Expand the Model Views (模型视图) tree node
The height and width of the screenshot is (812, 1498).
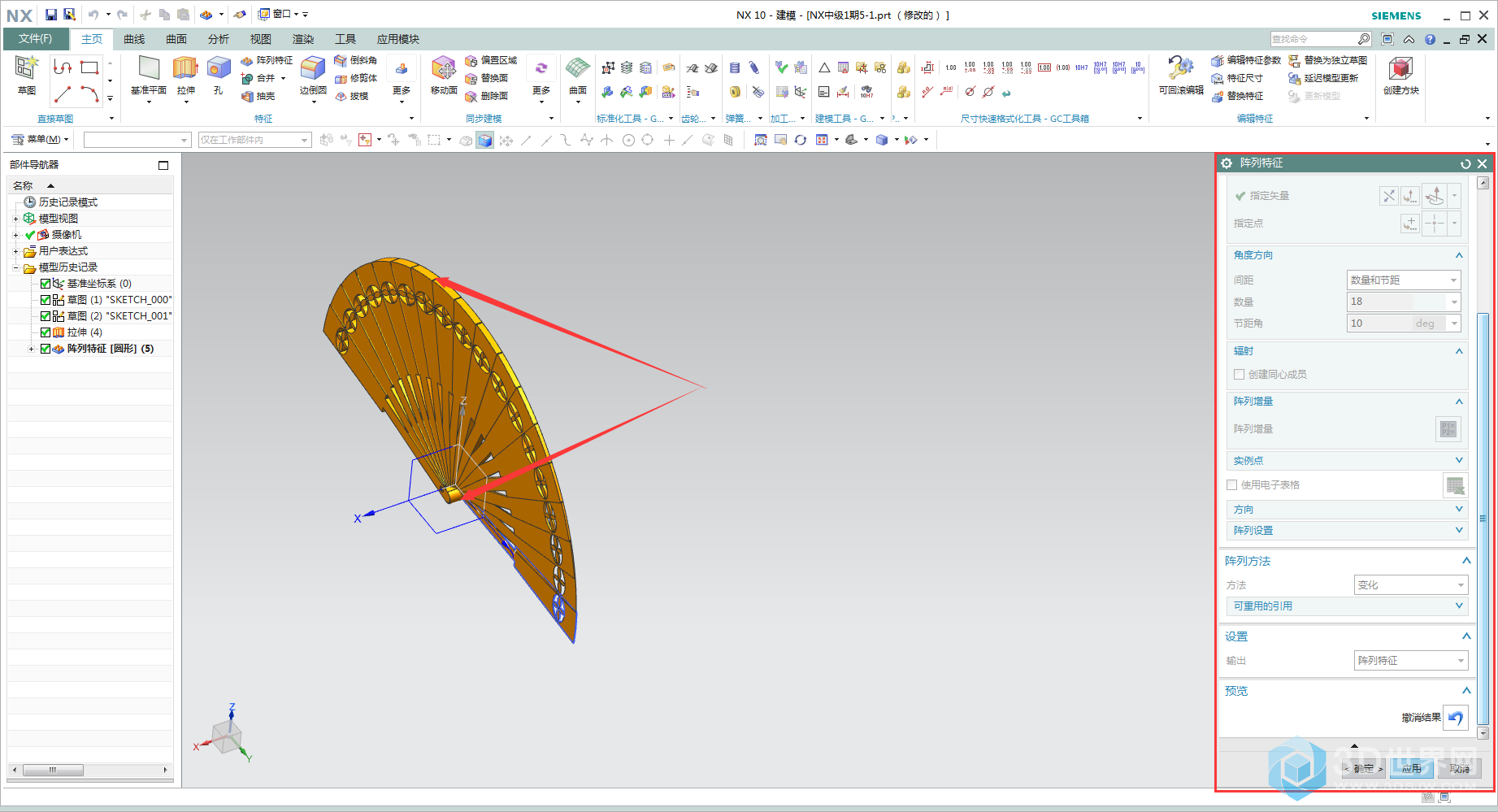(15, 219)
